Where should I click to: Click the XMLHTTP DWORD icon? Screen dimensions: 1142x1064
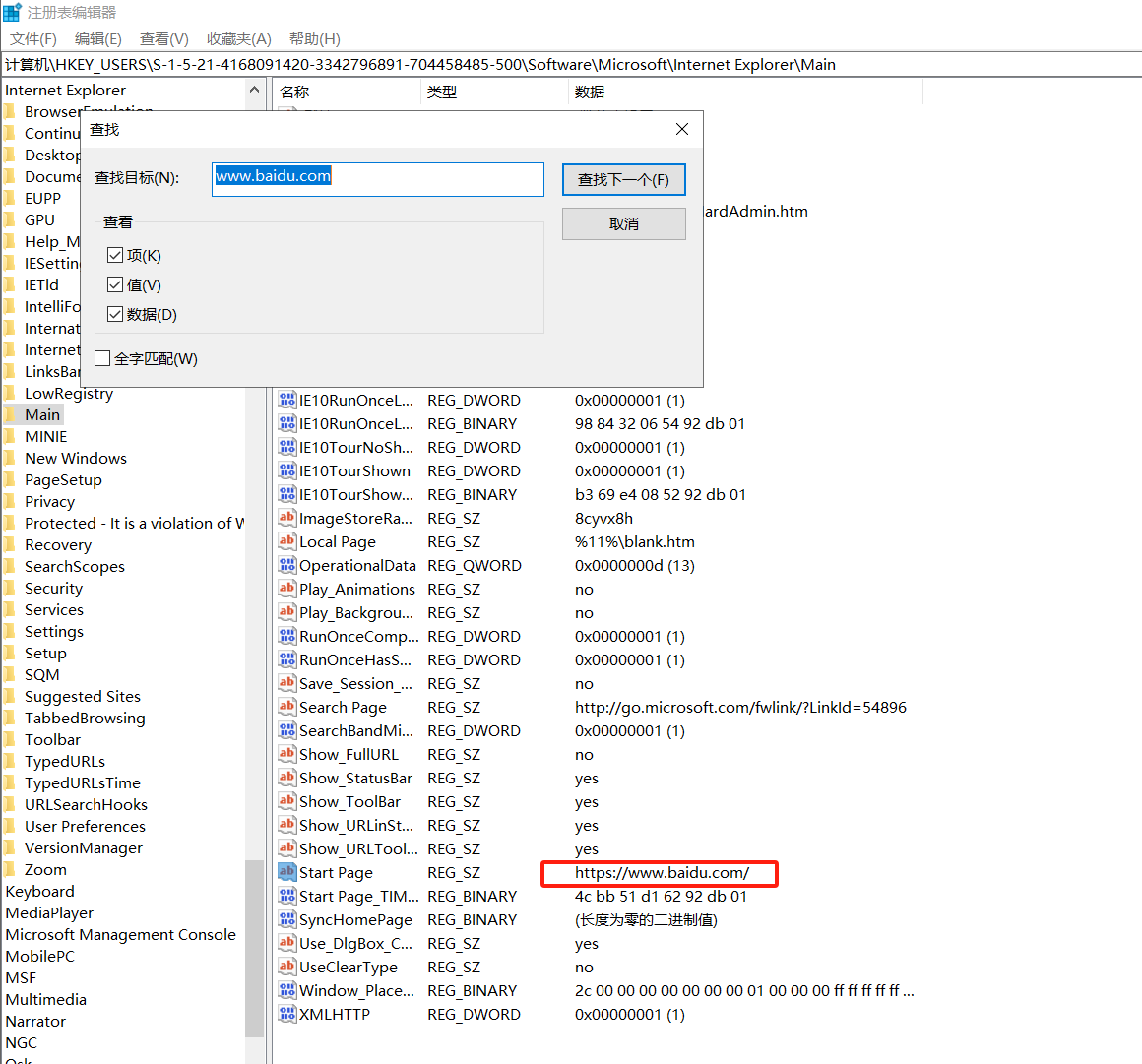click(x=286, y=1014)
